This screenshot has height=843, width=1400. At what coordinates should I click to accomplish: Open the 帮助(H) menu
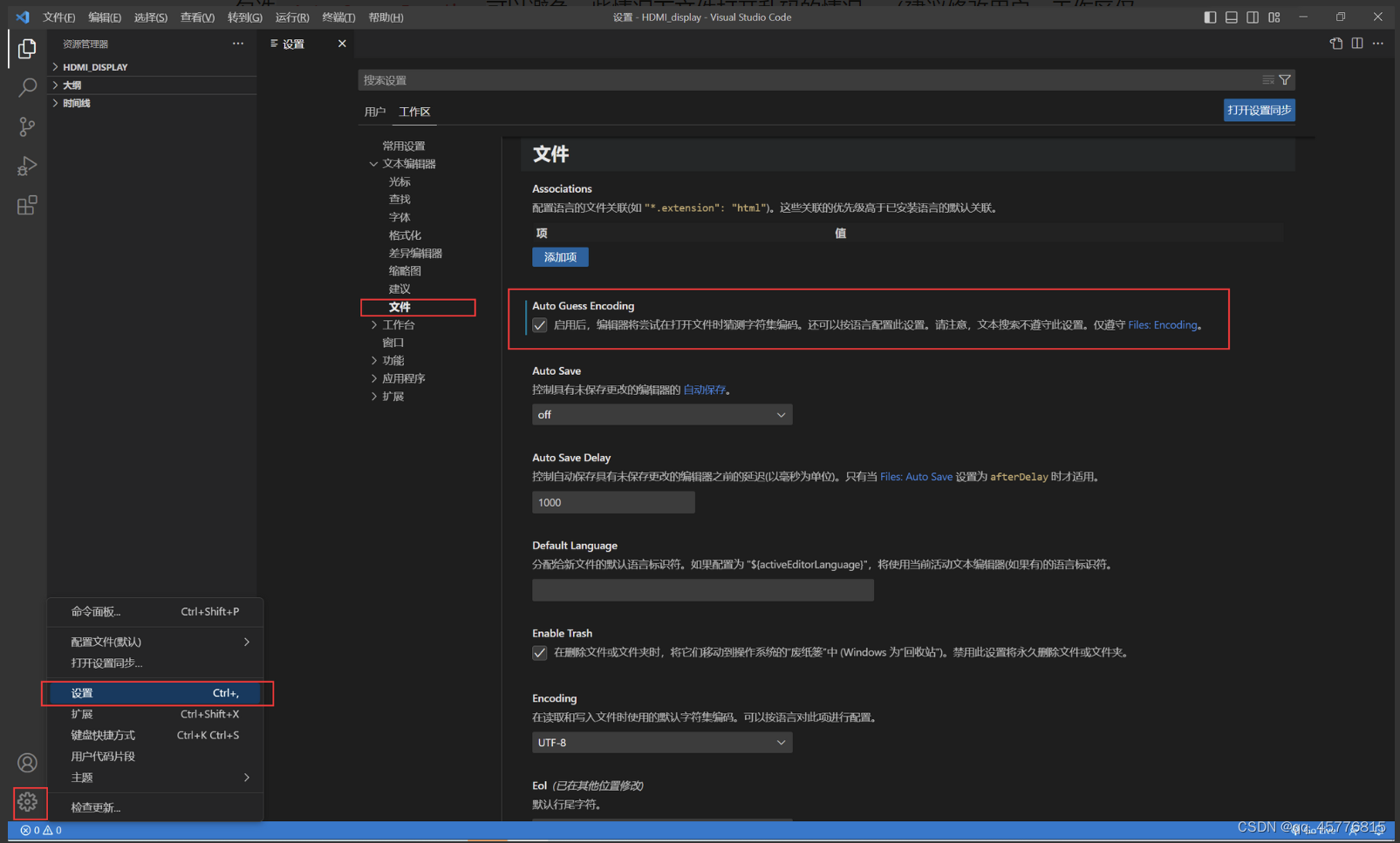[x=386, y=17]
